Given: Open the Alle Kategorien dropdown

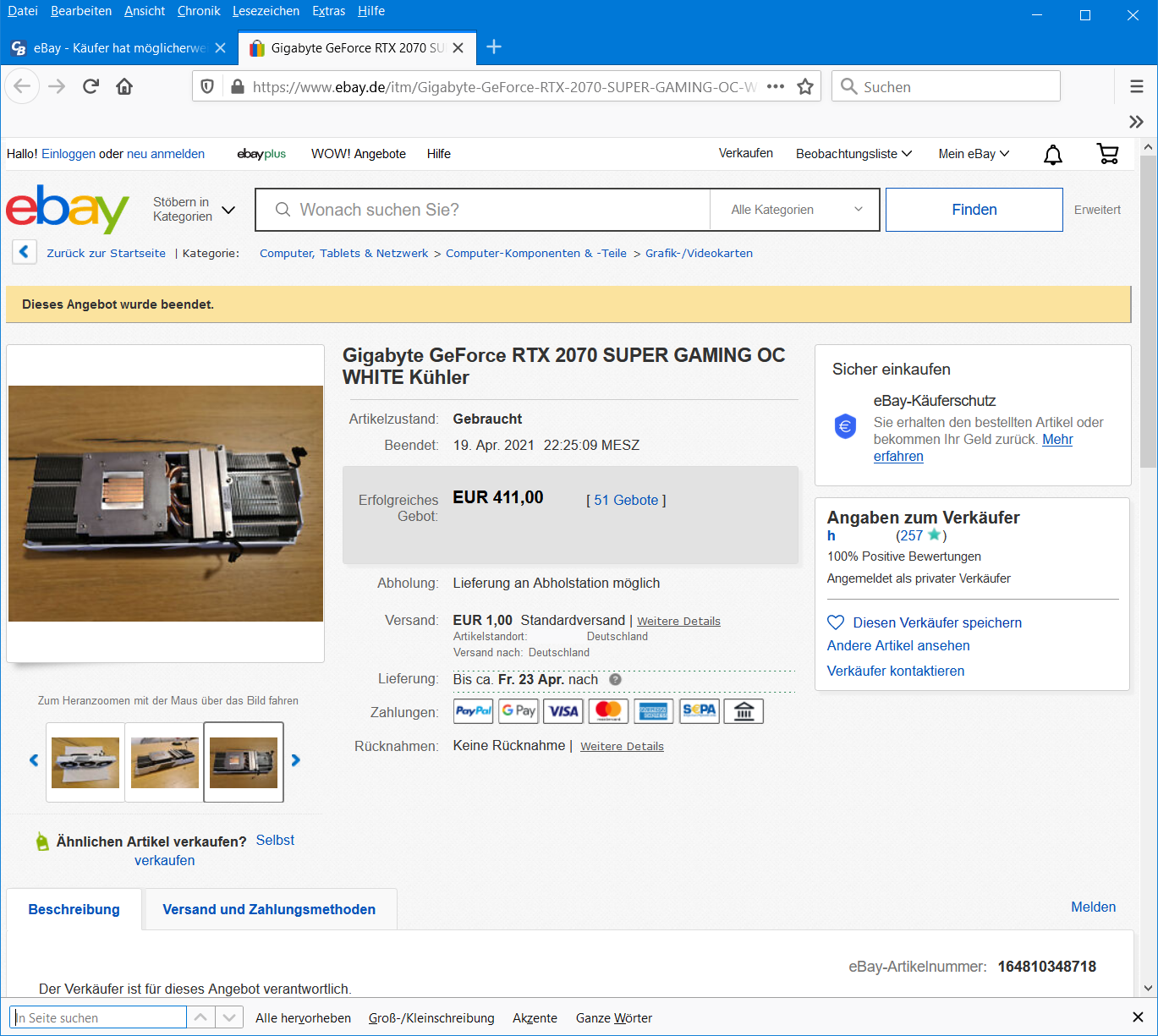Looking at the screenshot, I should [x=795, y=210].
